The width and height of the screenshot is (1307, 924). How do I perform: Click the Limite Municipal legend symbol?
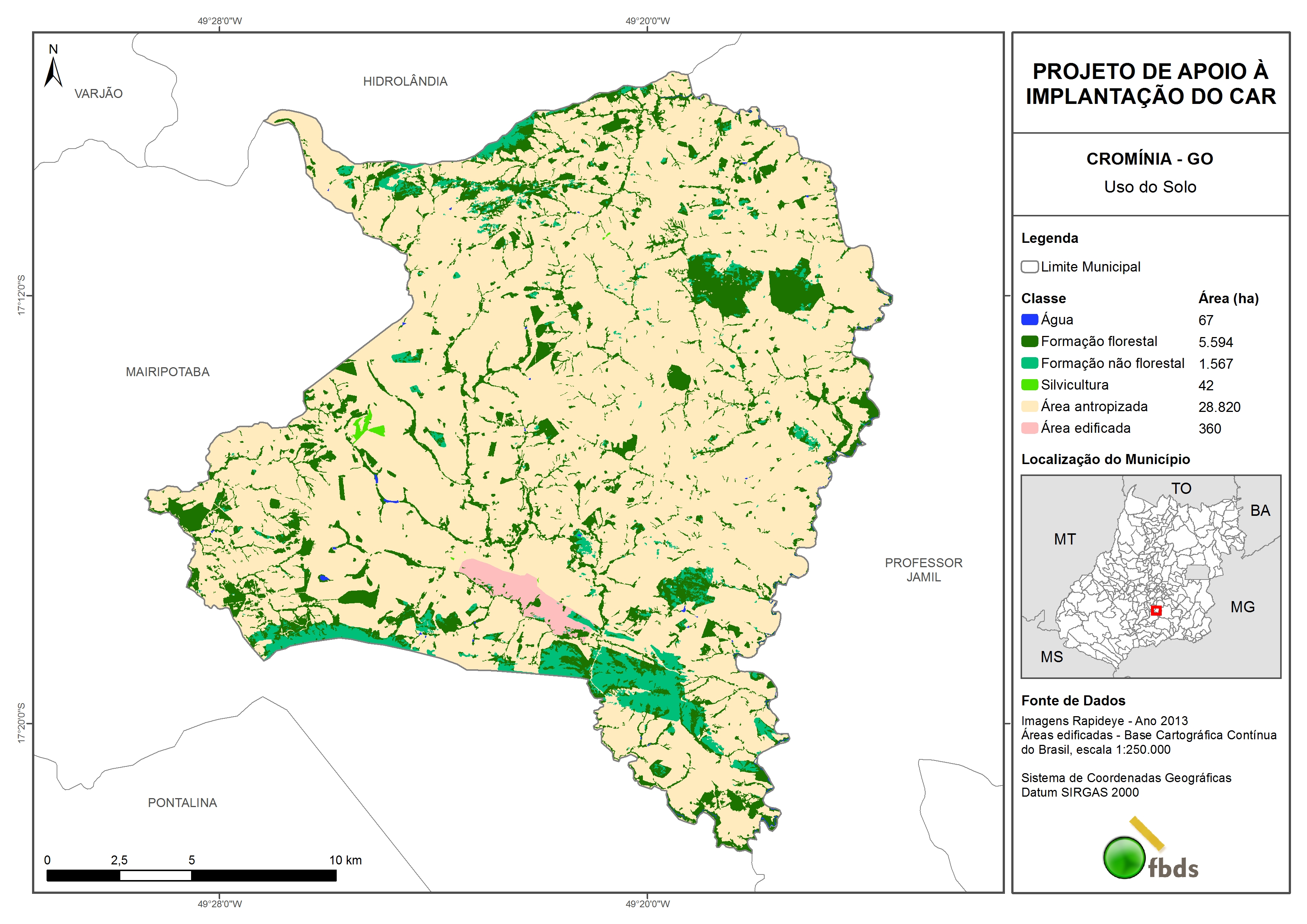pyautogui.click(x=1029, y=267)
